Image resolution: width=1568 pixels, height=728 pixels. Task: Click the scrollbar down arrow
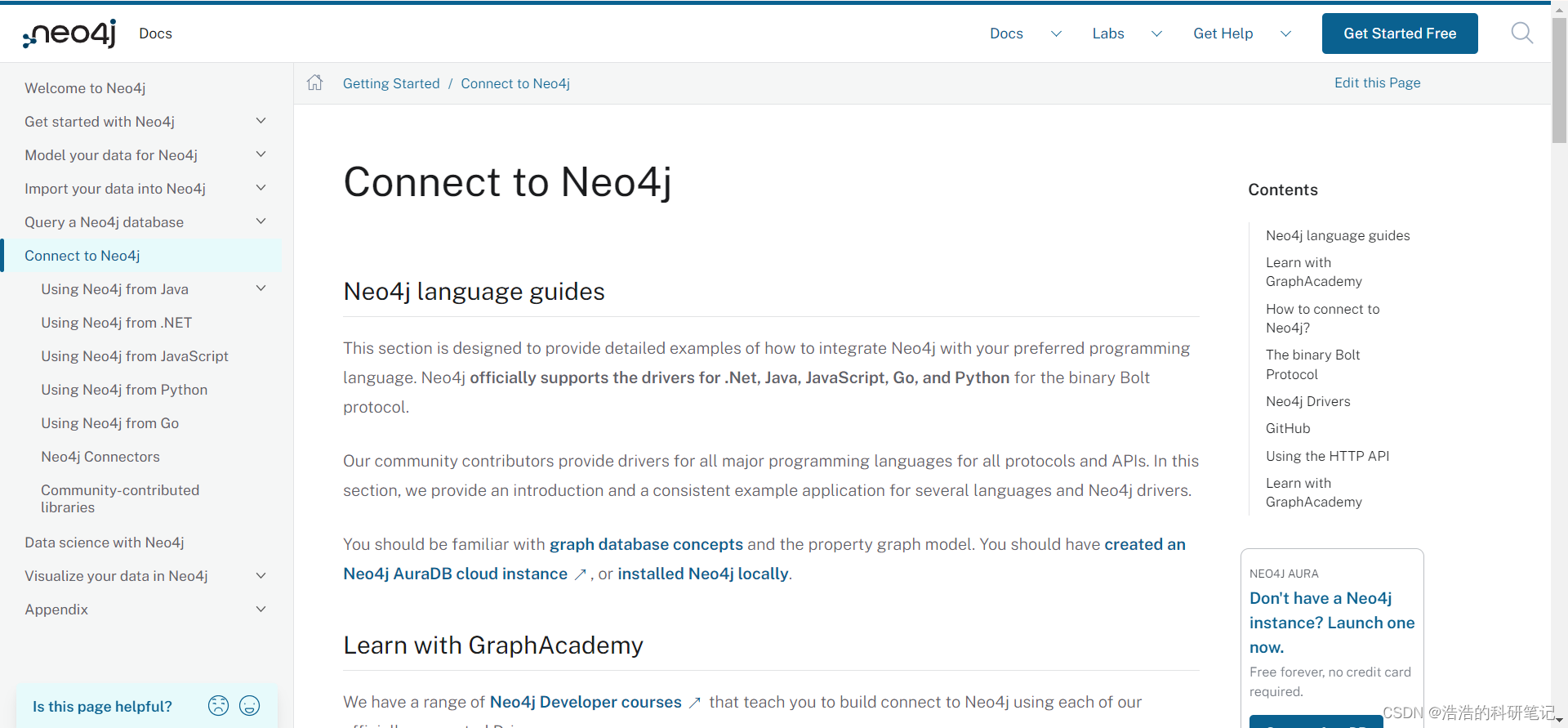pos(1559,721)
